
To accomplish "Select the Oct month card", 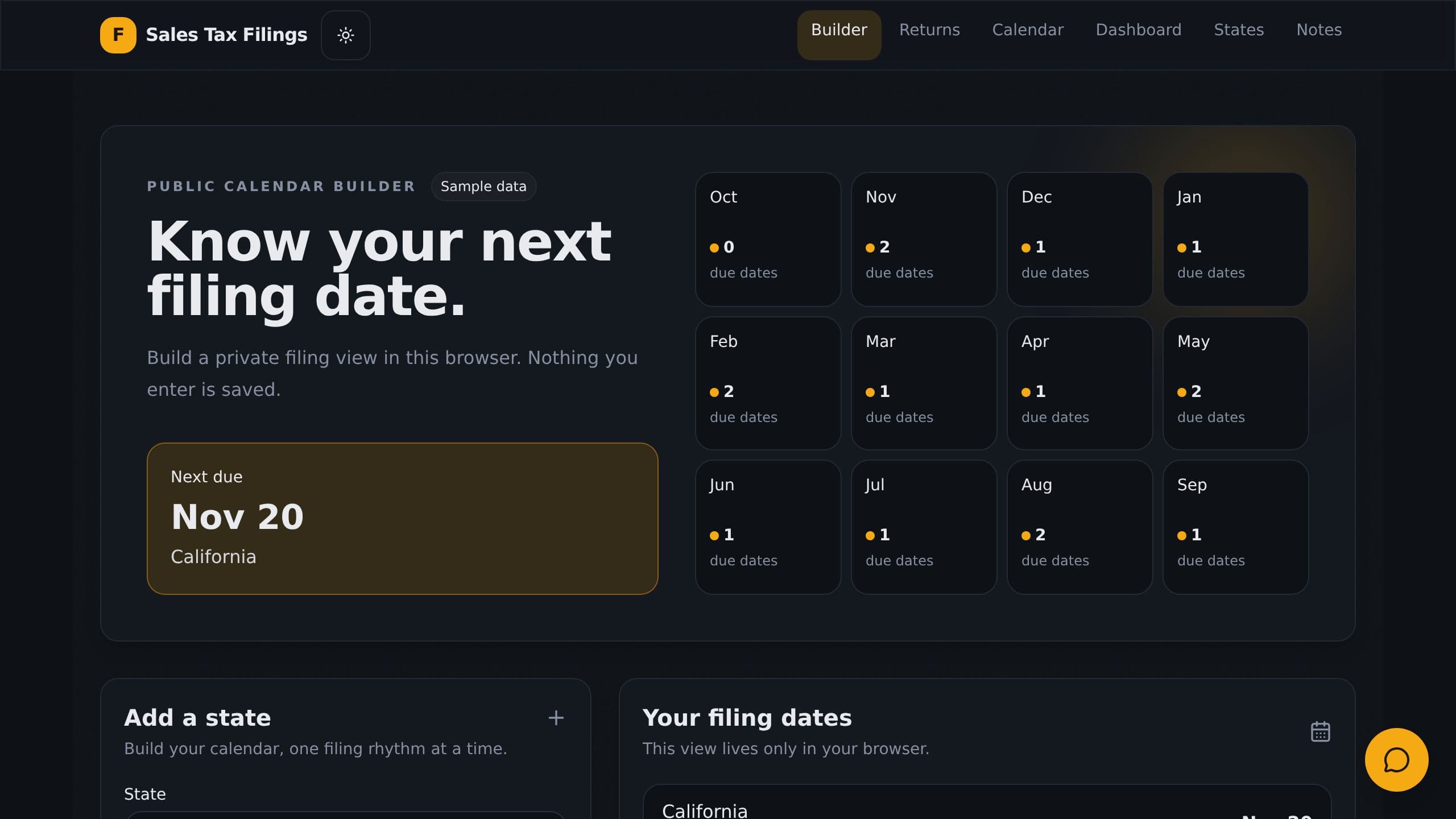I will tap(768, 239).
